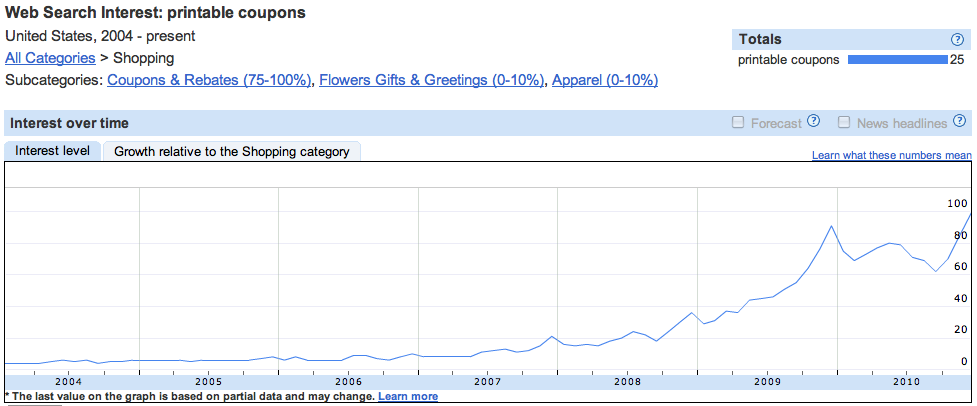This screenshot has height=406, width=977.
Task: Click Learn what these numbers mean link
Action: [892, 155]
